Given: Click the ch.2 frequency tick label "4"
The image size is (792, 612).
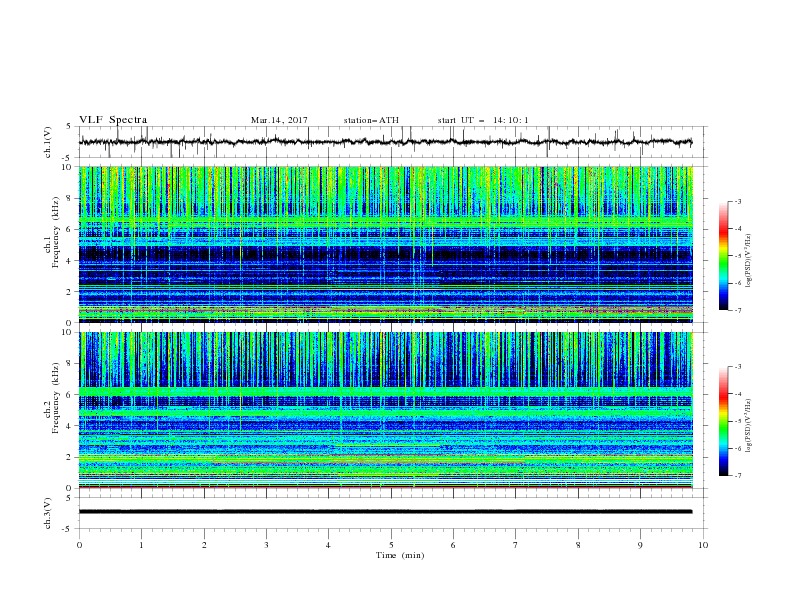Looking at the screenshot, I should pyautogui.click(x=69, y=426).
